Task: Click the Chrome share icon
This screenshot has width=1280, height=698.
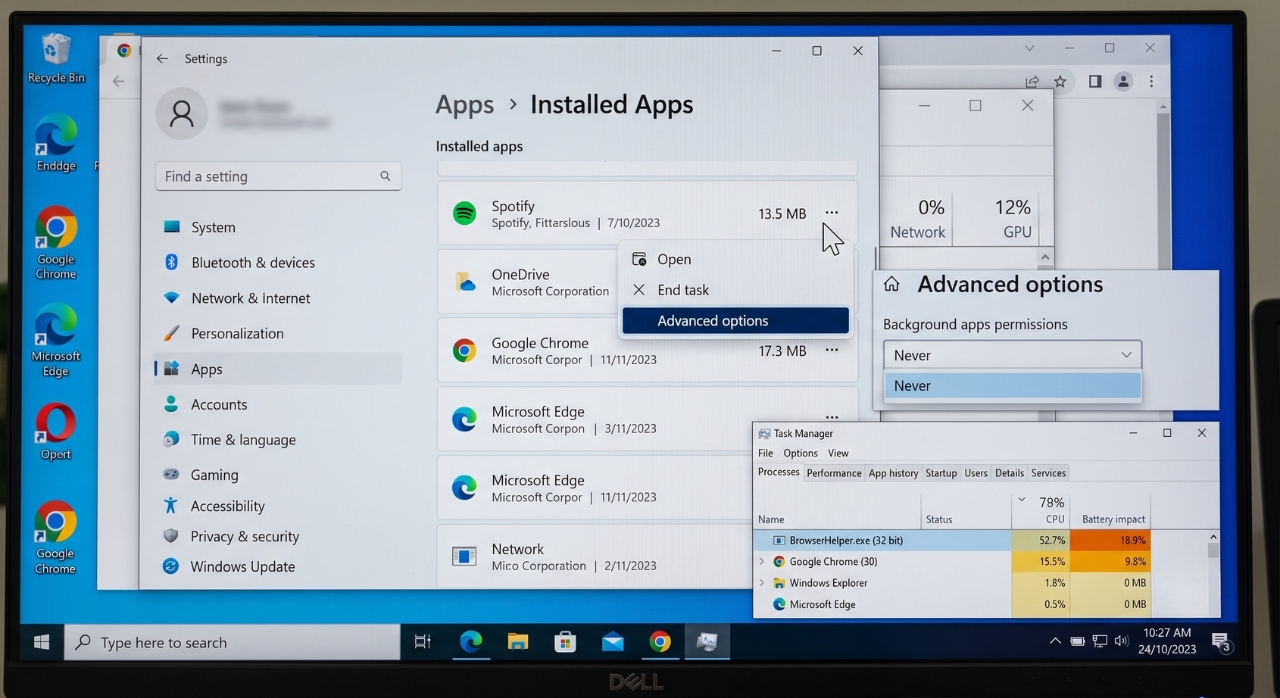Action: click(x=1032, y=81)
